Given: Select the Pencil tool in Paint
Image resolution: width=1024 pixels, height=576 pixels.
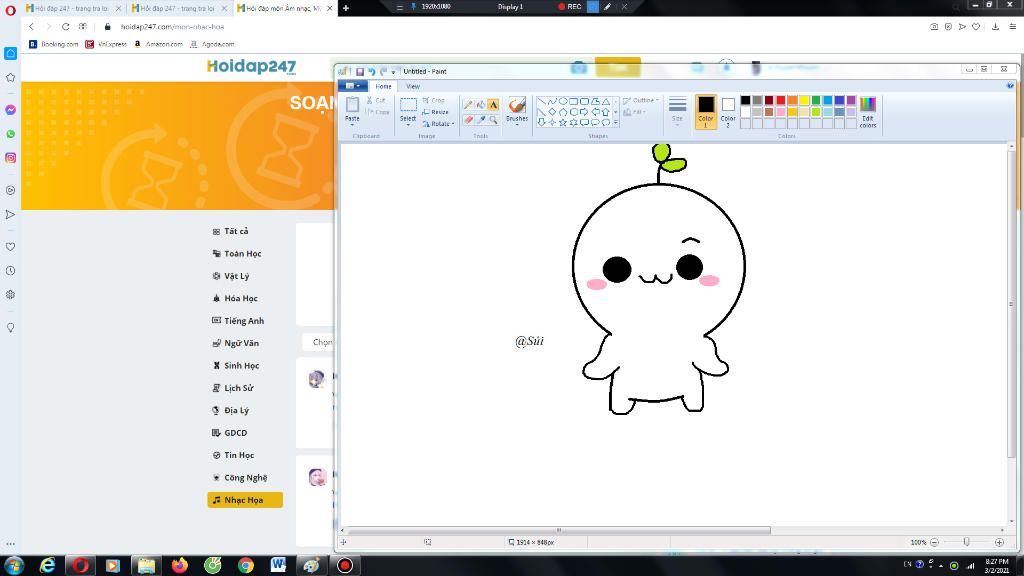Looking at the screenshot, I should point(468,105).
